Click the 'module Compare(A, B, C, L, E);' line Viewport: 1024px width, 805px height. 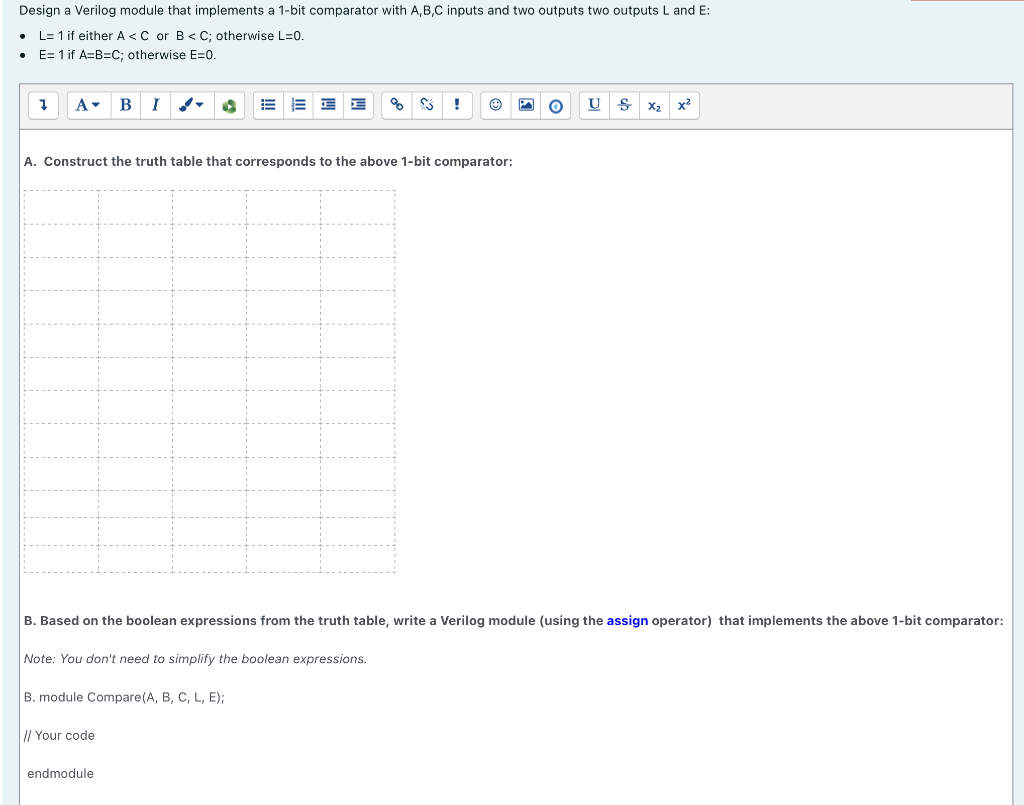click(x=132, y=697)
